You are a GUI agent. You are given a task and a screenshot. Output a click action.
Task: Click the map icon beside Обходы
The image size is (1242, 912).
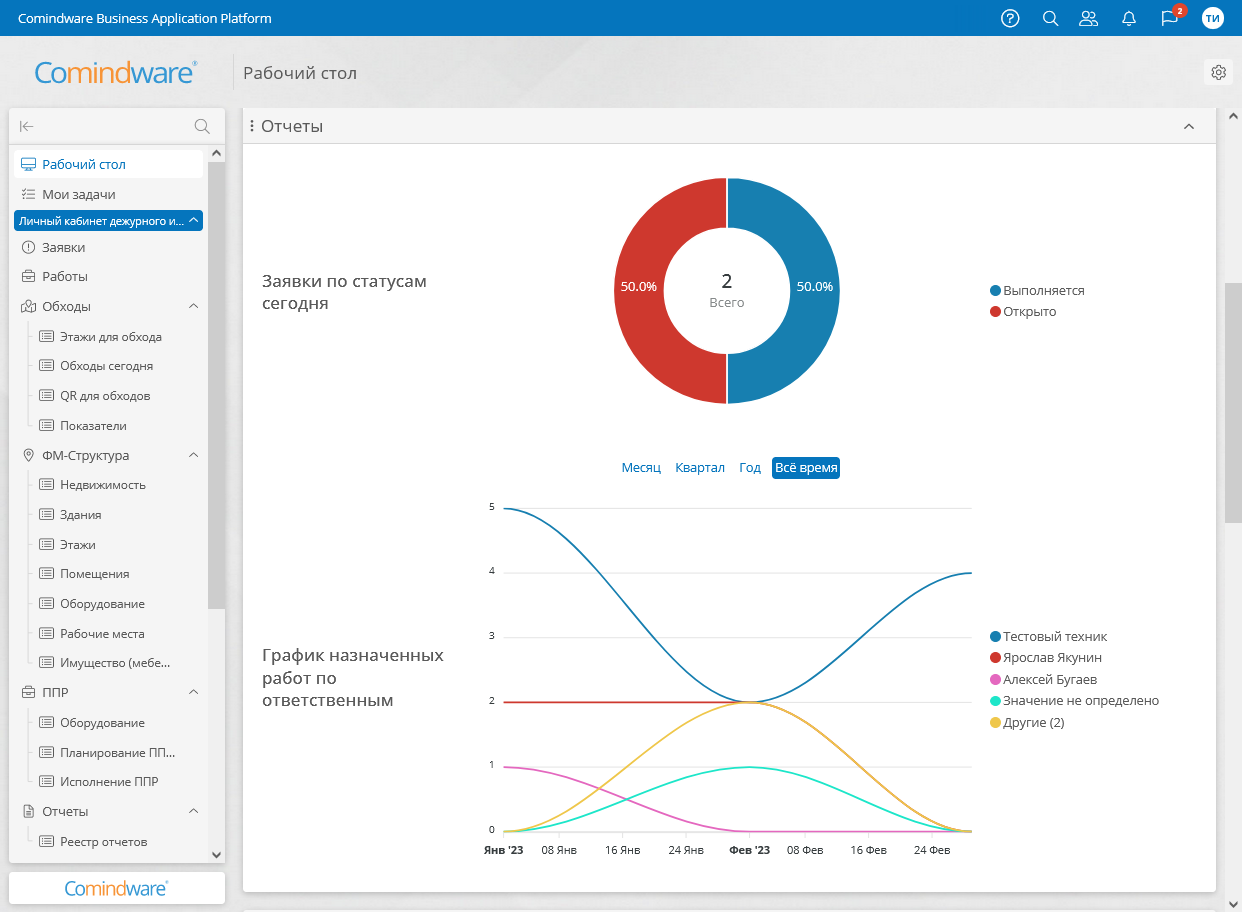28,306
